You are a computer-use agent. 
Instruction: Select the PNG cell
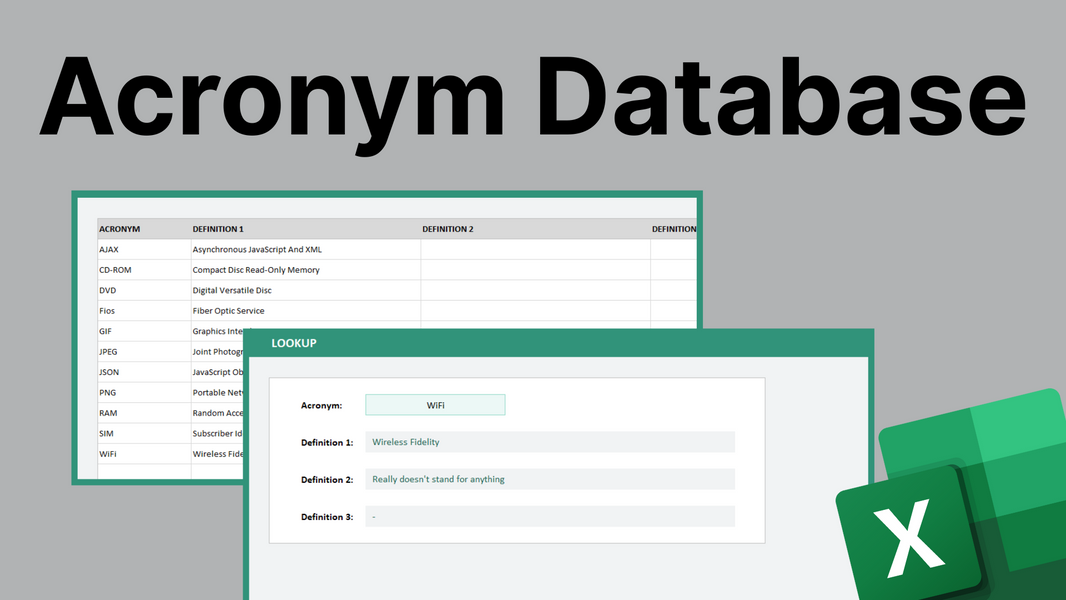[x=144, y=392]
